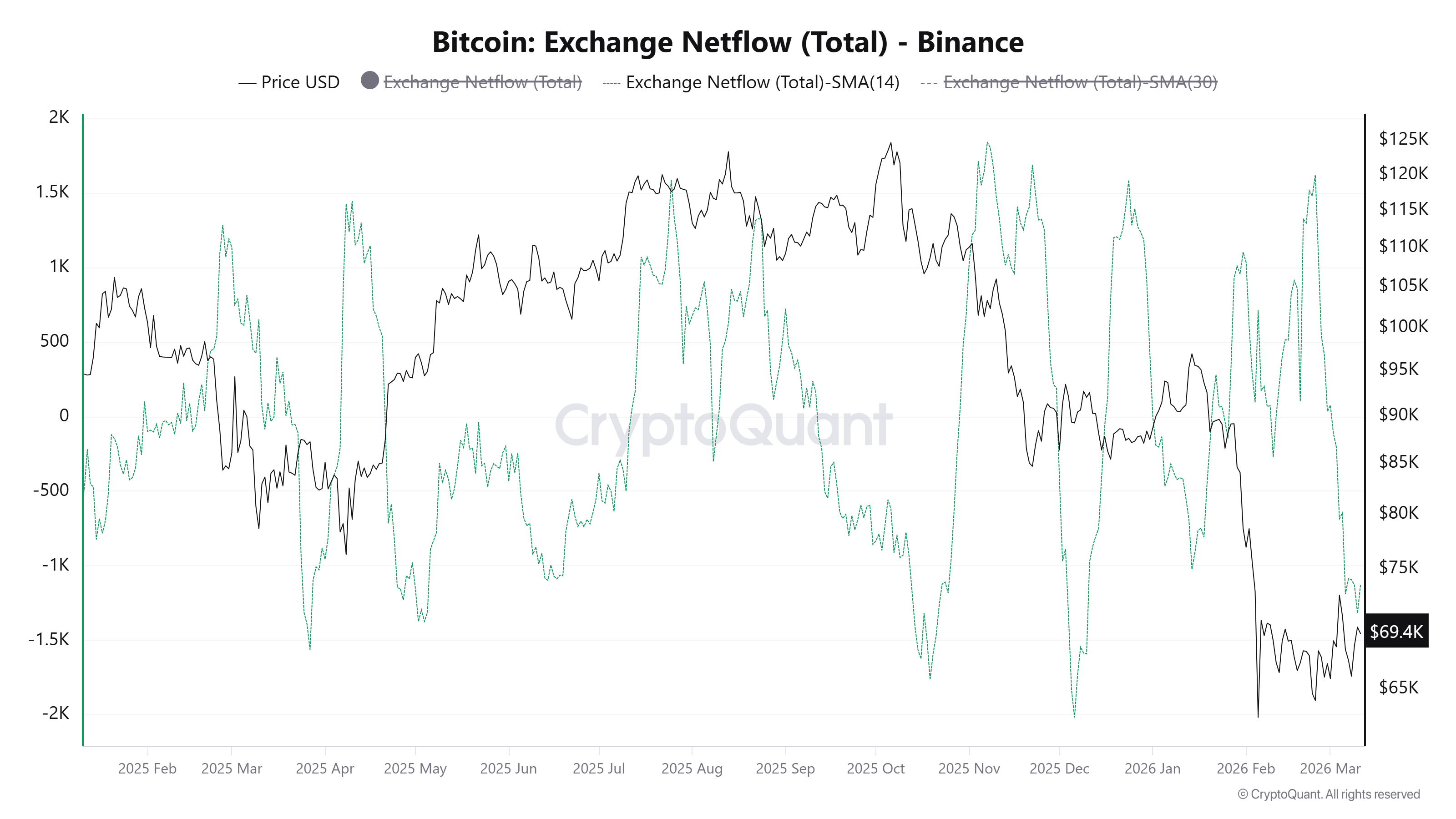Image resolution: width=1456 pixels, height=819 pixels.
Task: Click the chart title Bitcoin: Exchange Netflow
Action: coord(728,42)
